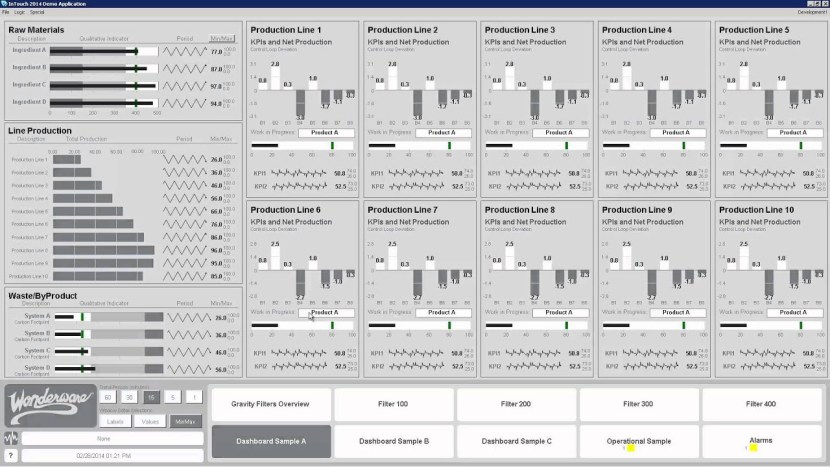Select the 60 trend period option

(107, 397)
